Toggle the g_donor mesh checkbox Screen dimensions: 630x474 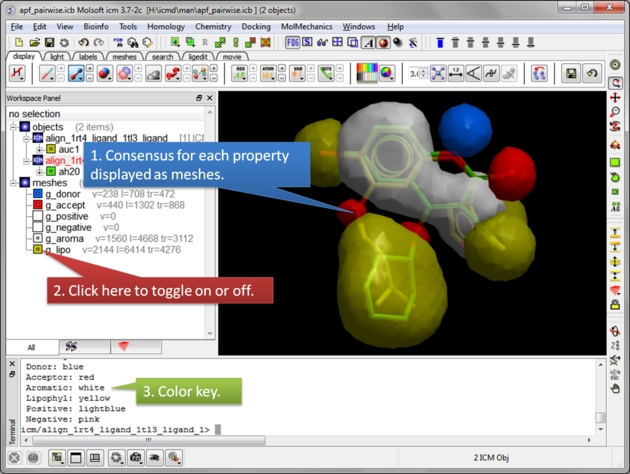[38, 194]
